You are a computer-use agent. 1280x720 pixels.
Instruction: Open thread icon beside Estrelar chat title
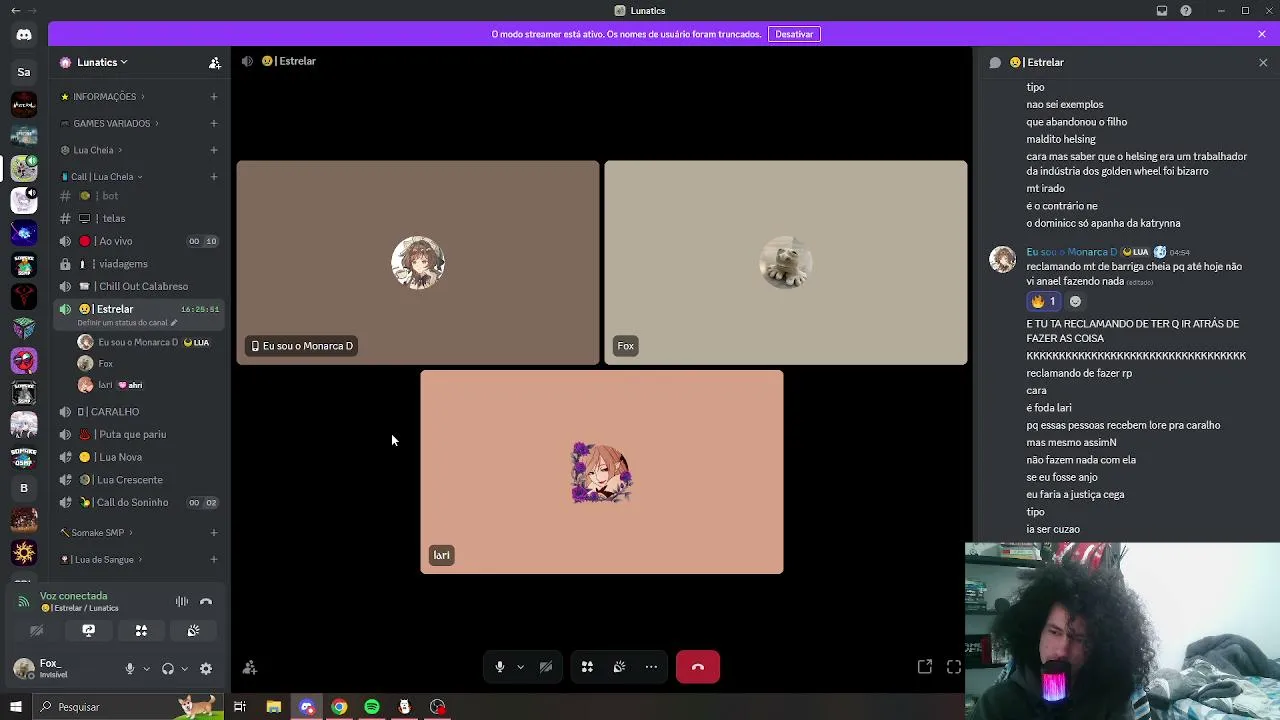pyautogui.click(x=995, y=62)
